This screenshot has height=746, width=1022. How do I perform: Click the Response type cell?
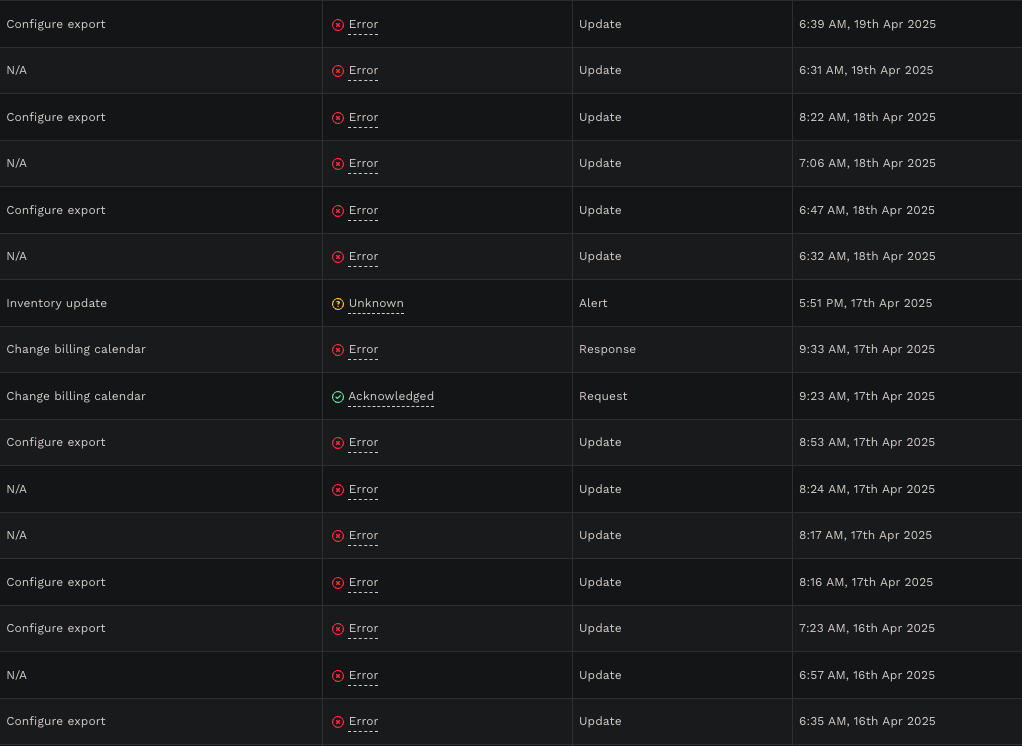click(682, 349)
